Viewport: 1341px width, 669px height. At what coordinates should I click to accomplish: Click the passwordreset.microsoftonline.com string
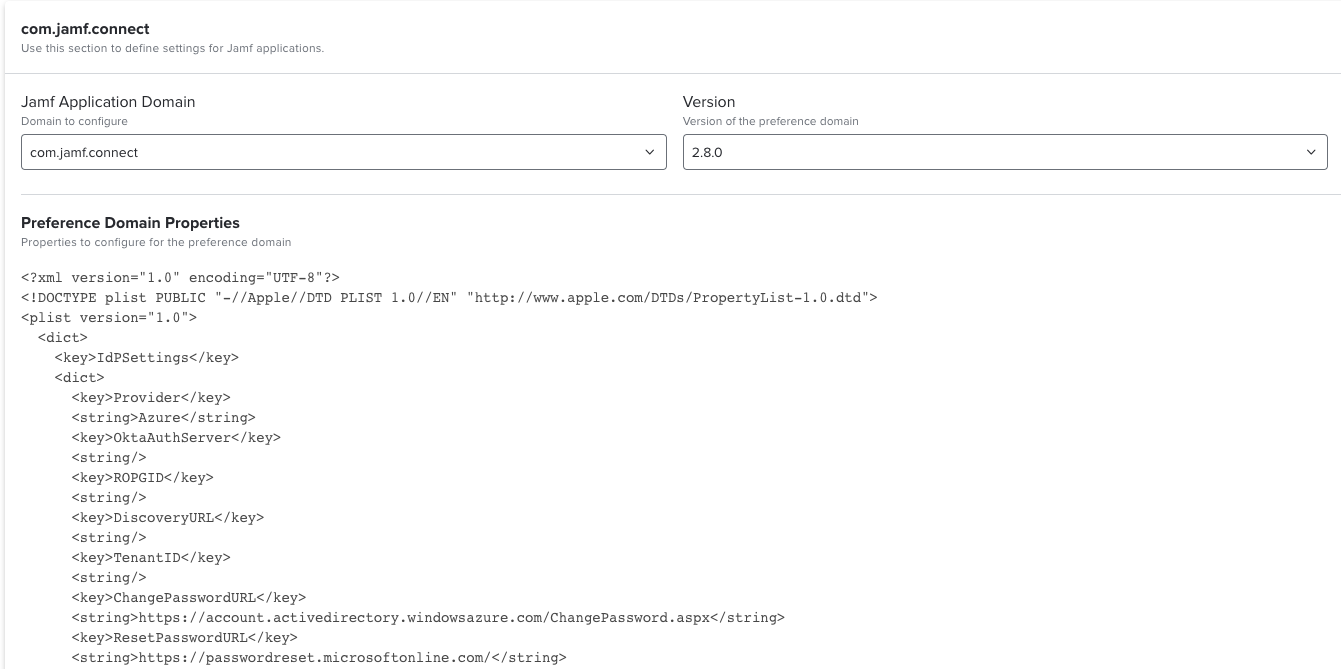point(319,657)
